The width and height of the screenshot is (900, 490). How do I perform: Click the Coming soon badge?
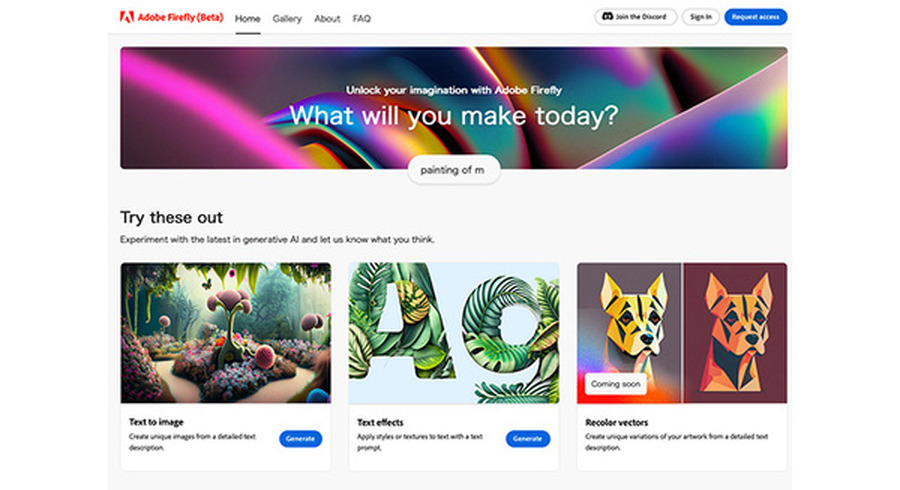coord(615,384)
